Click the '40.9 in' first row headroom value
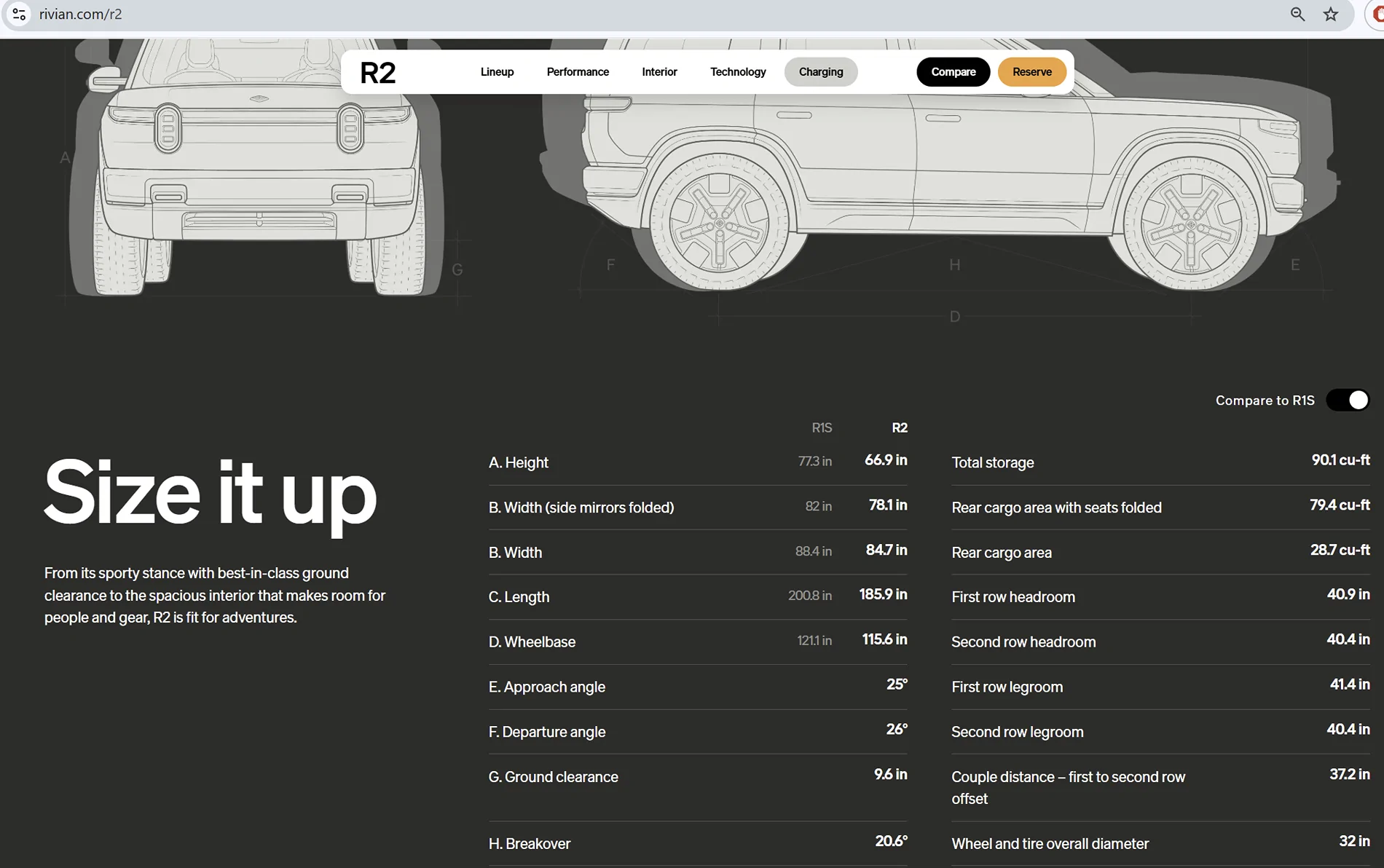 coord(1348,594)
